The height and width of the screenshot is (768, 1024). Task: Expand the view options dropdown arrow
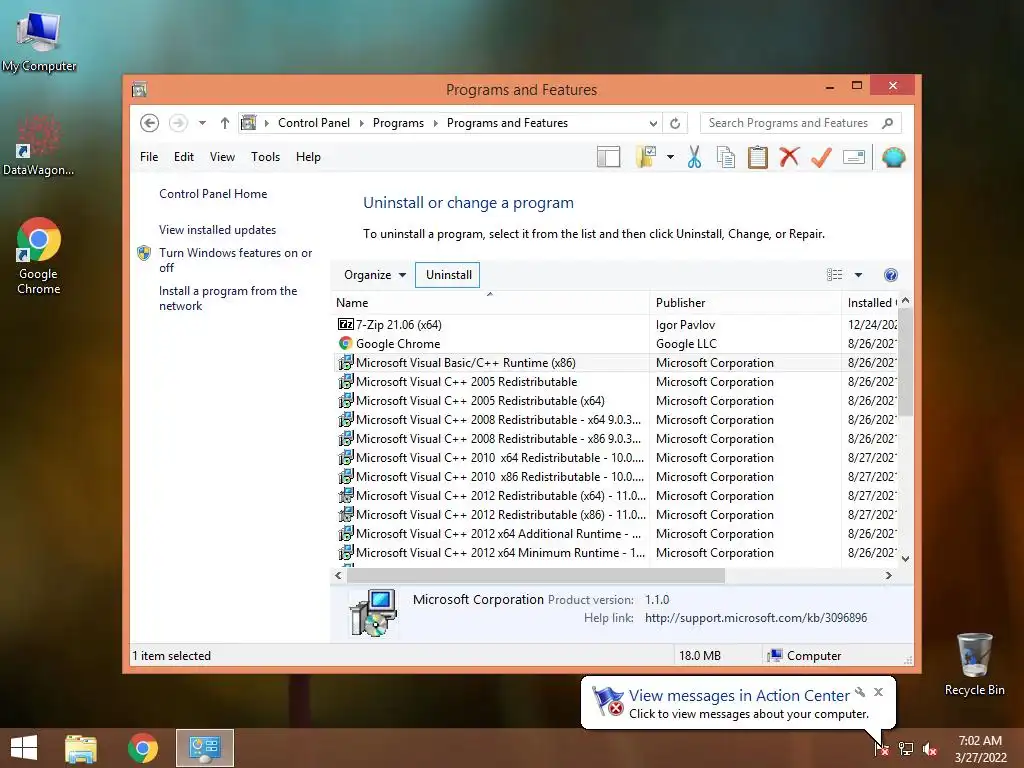[858, 275]
